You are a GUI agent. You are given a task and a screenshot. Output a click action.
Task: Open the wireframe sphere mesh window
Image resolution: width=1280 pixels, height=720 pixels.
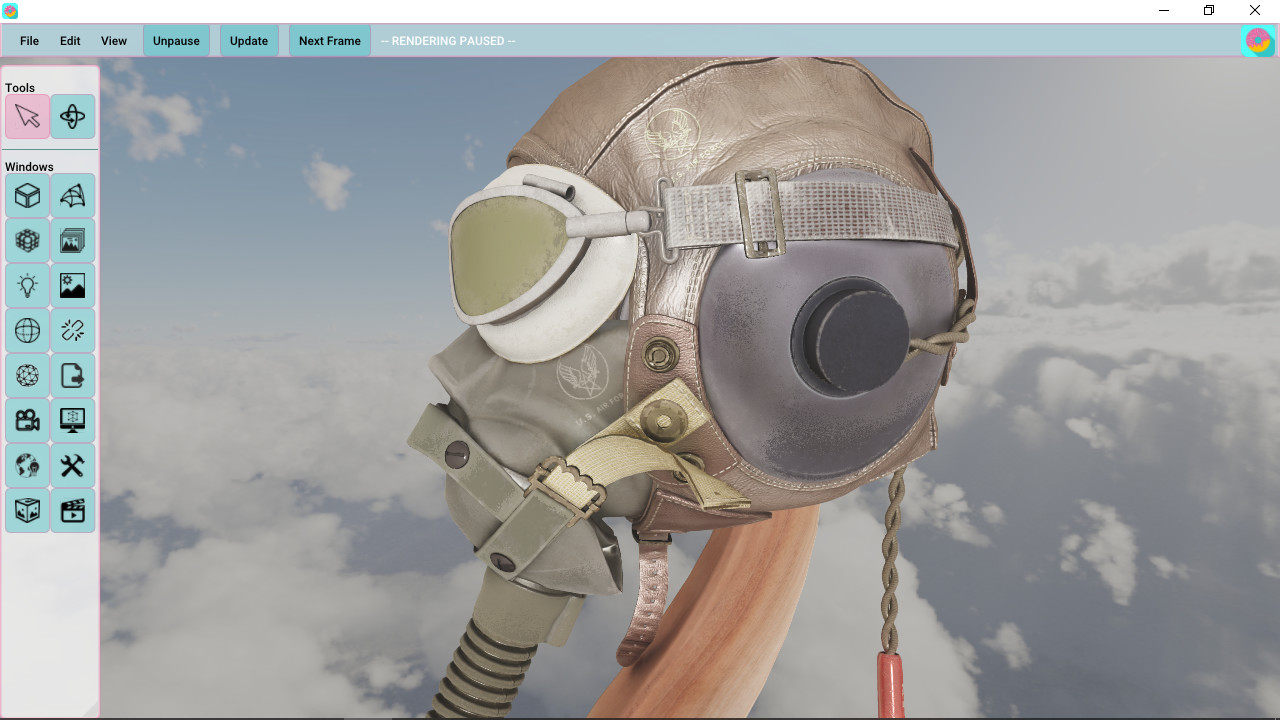point(27,375)
